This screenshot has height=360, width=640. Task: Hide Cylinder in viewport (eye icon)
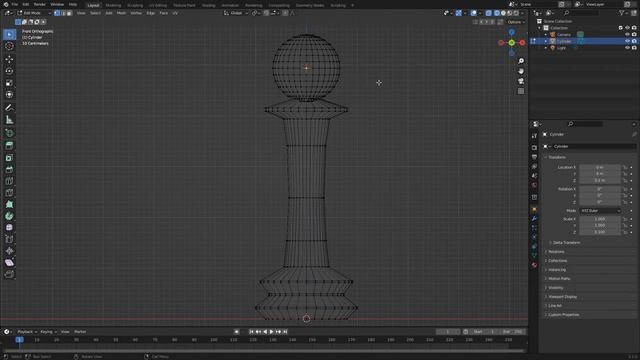[x=627, y=41]
